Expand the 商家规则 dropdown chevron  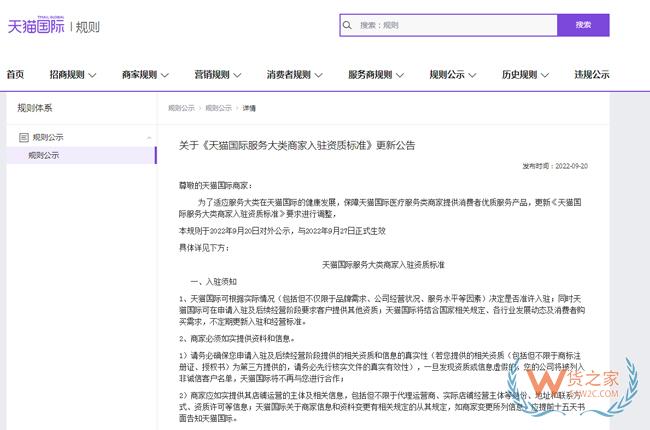(165, 75)
